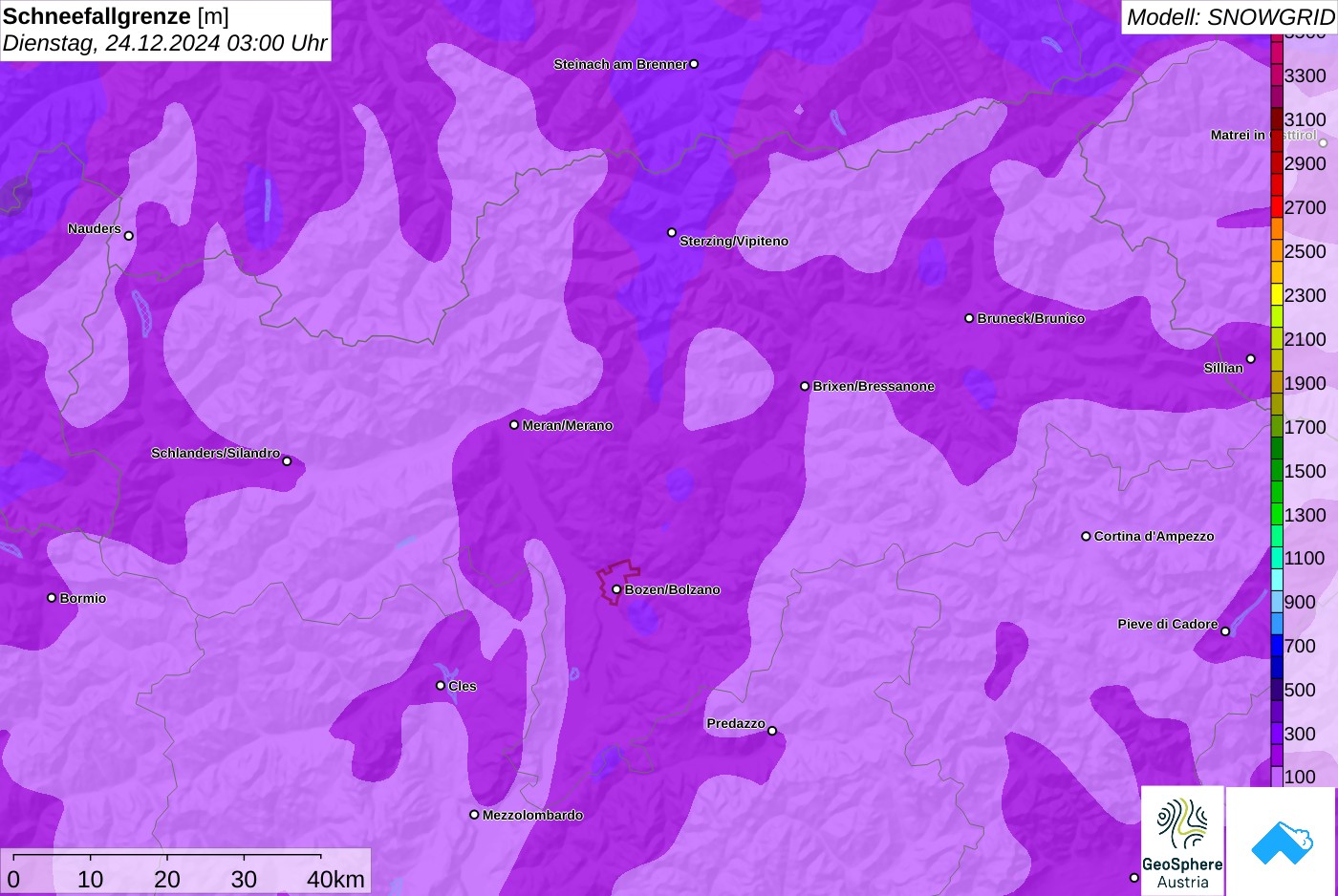This screenshot has height=896, width=1338.
Task: Click the '30' scale bar tick label
Action: 244,880
